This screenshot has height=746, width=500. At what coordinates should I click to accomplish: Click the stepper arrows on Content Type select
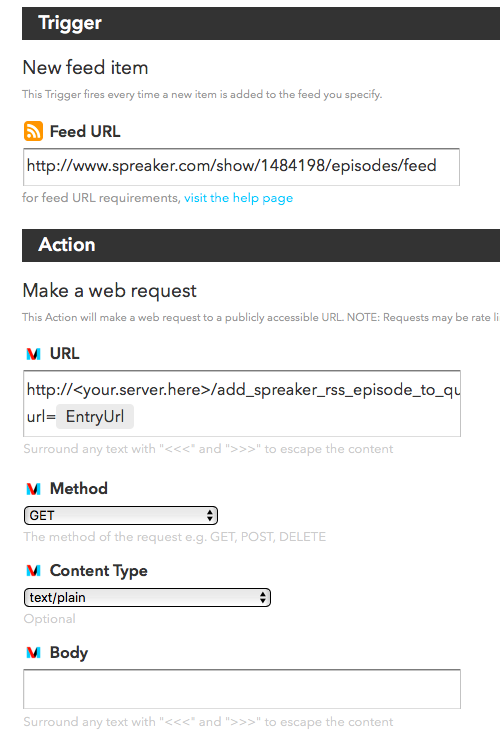(263, 598)
